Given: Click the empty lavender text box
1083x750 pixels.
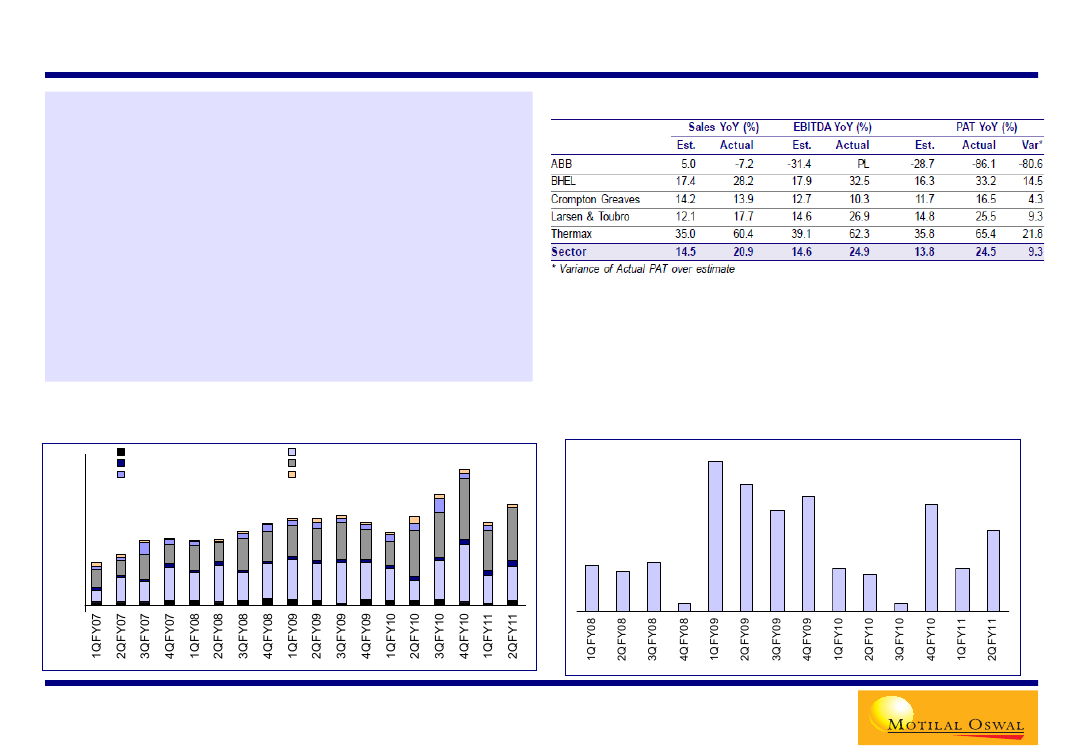Looking at the screenshot, I should point(288,237).
